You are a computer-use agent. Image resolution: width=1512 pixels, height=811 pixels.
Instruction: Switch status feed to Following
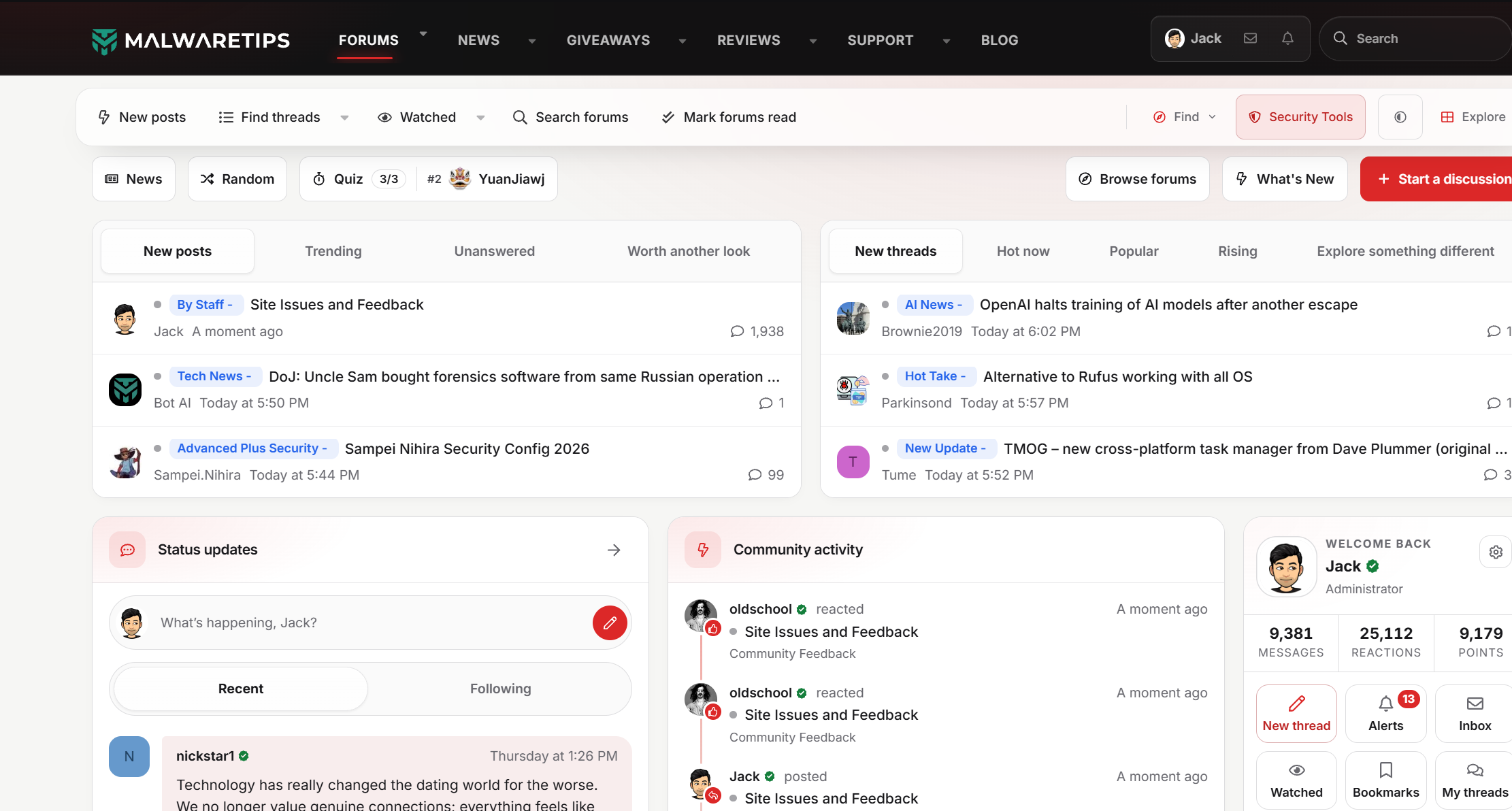501,689
